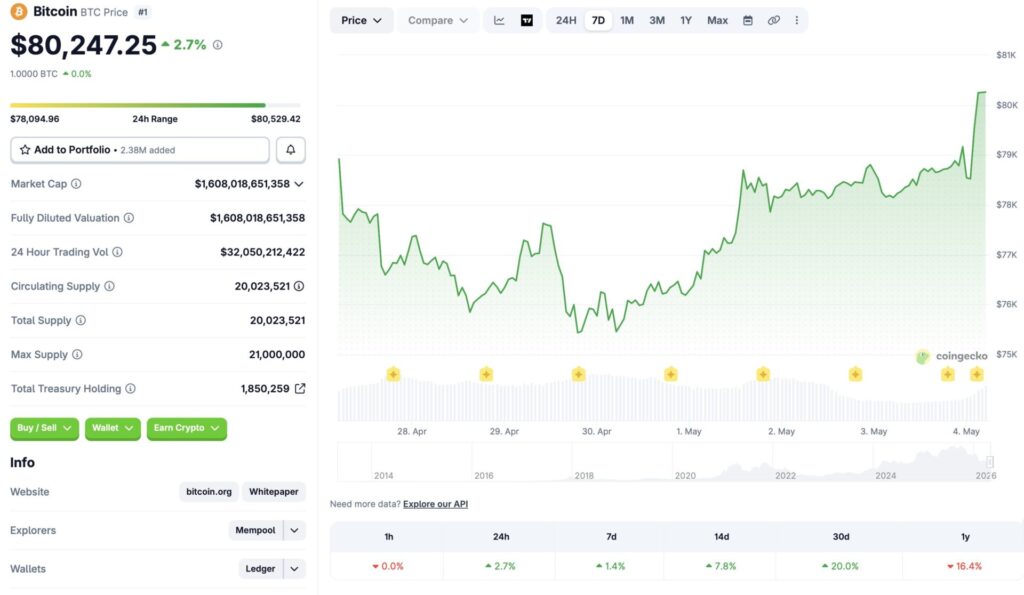Viewport: 1024px width, 595px height.
Task: Open 24 Hour Trading Vol info icon
Action: [118, 251]
